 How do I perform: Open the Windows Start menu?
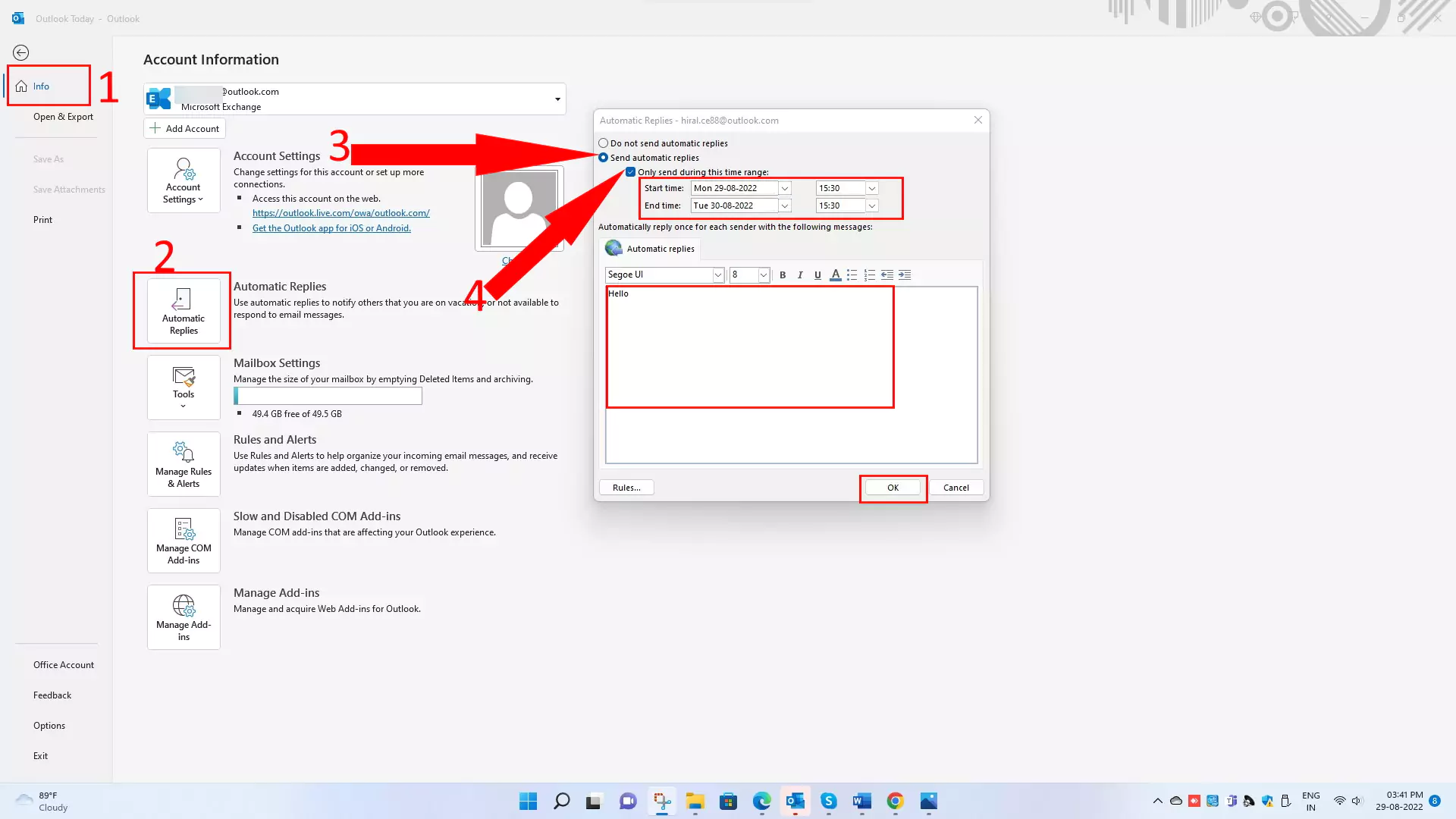(x=529, y=801)
